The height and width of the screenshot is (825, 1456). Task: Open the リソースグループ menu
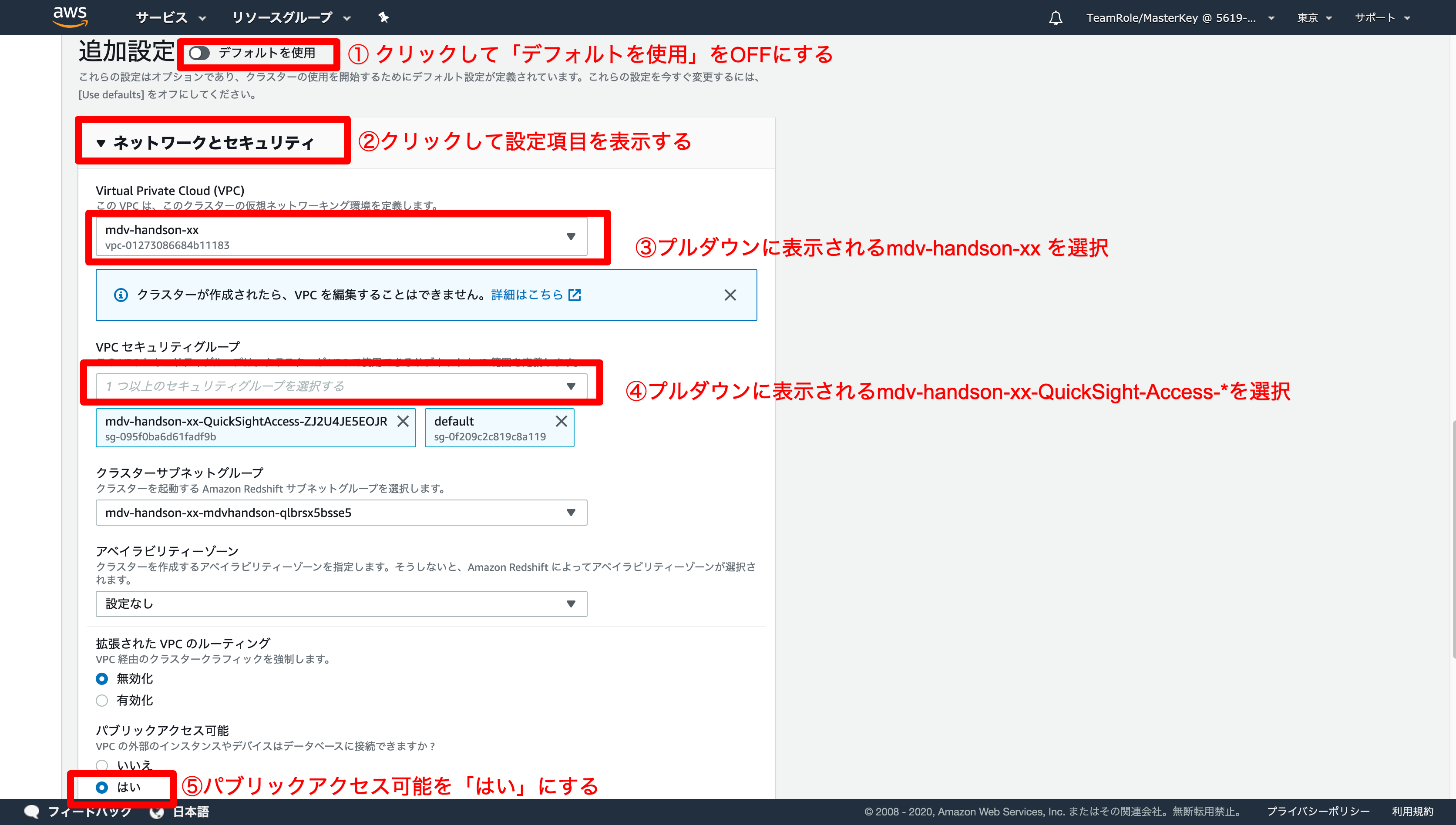pos(291,17)
